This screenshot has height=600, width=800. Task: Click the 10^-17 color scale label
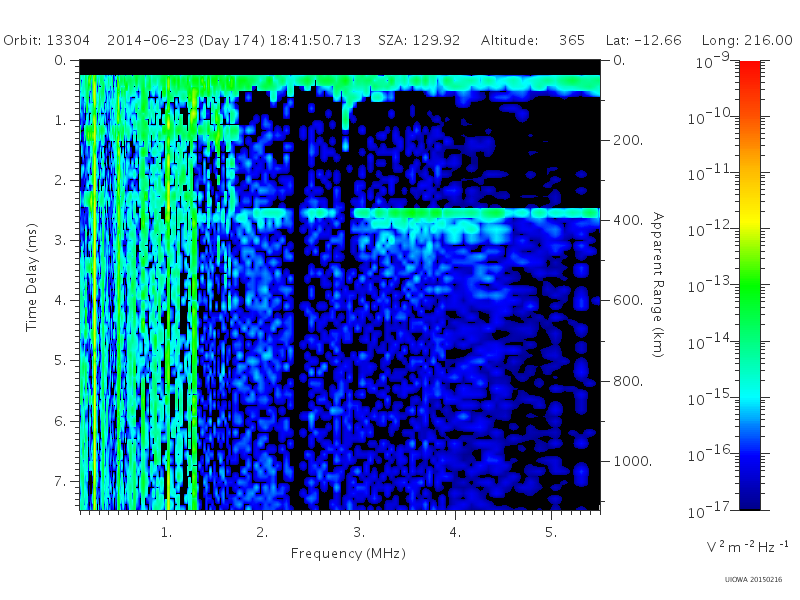click(709, 511)
